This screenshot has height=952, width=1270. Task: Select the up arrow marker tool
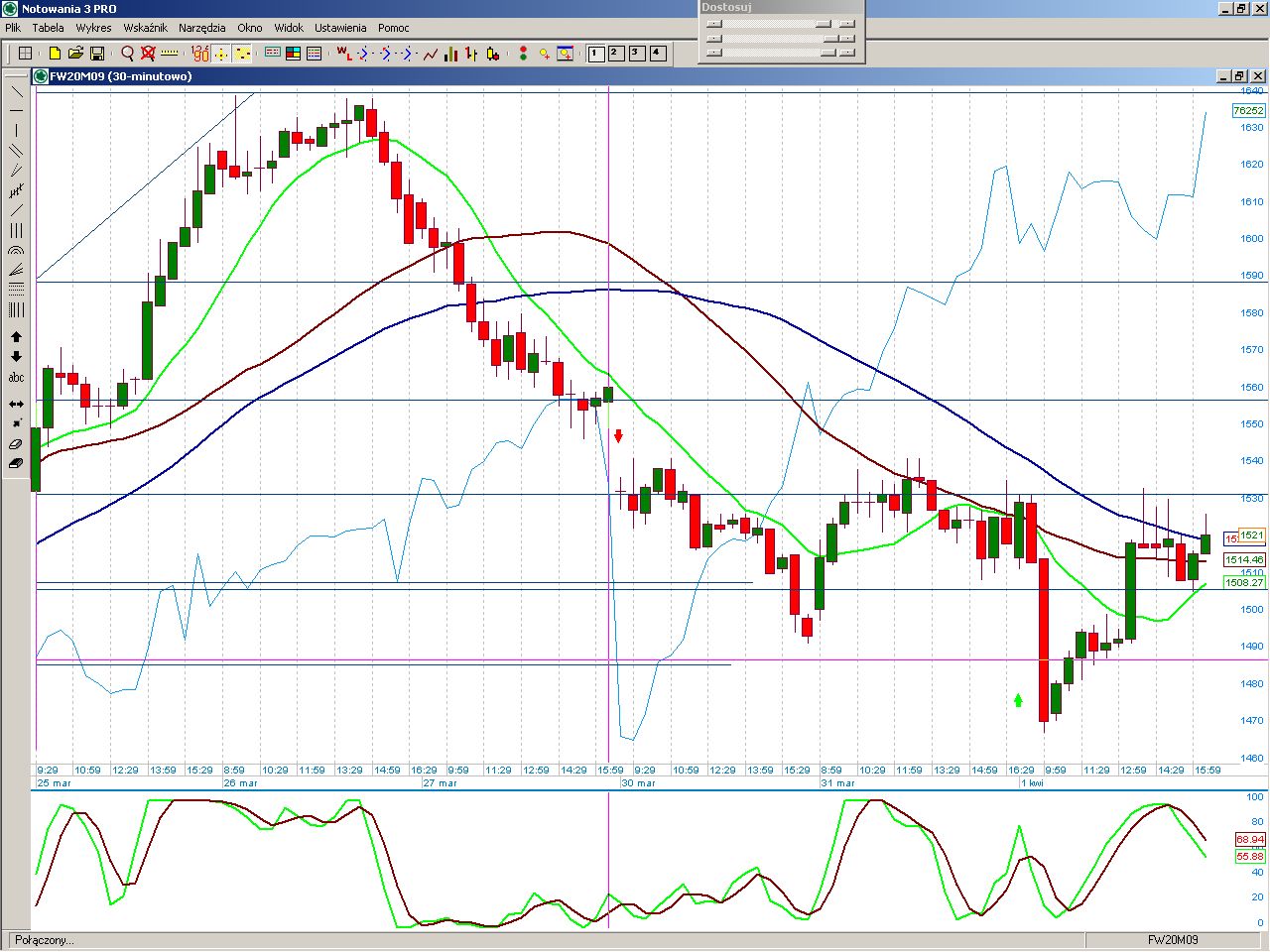tap(16, 337)
